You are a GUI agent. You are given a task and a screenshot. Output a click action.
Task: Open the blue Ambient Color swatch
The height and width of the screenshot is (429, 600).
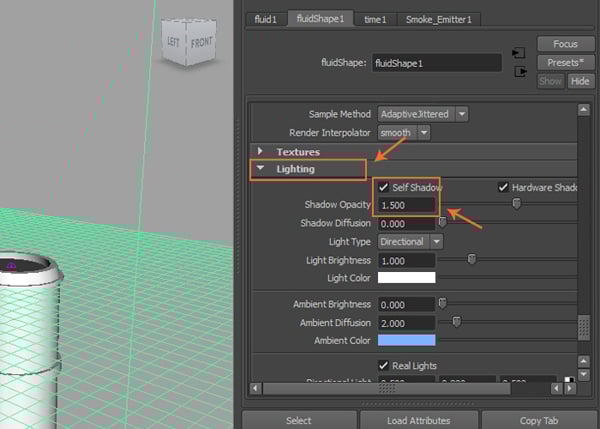(x=406, y=340)
